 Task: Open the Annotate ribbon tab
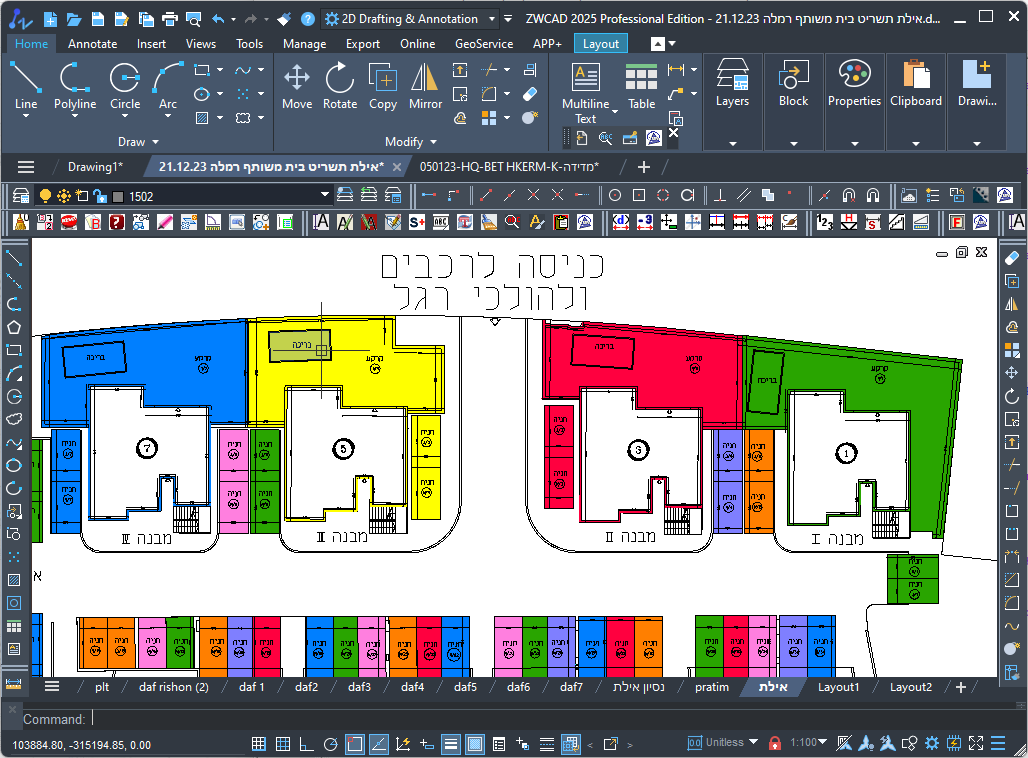(92, 44)
